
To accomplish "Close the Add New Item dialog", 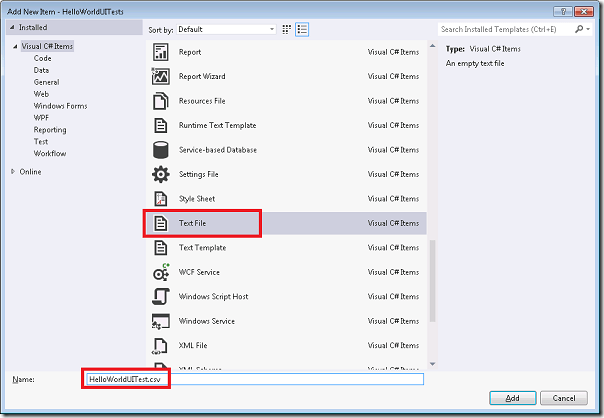I will pos(584,11).
